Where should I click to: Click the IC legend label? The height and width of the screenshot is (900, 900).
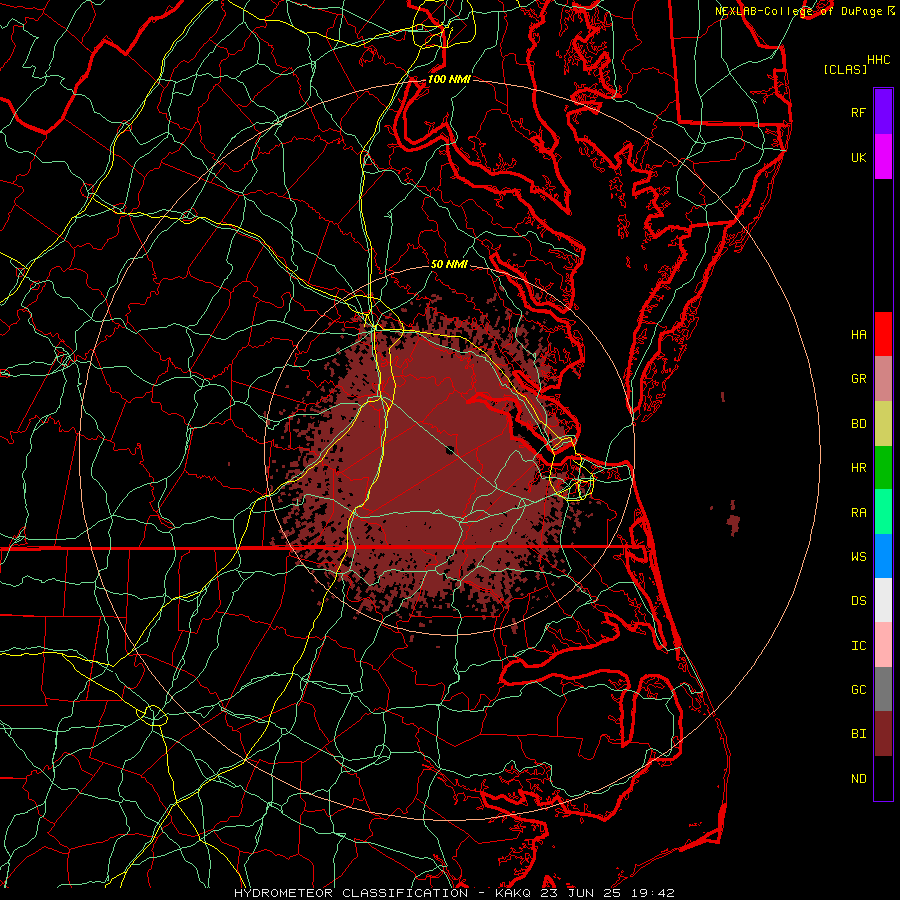pos(858,646)
